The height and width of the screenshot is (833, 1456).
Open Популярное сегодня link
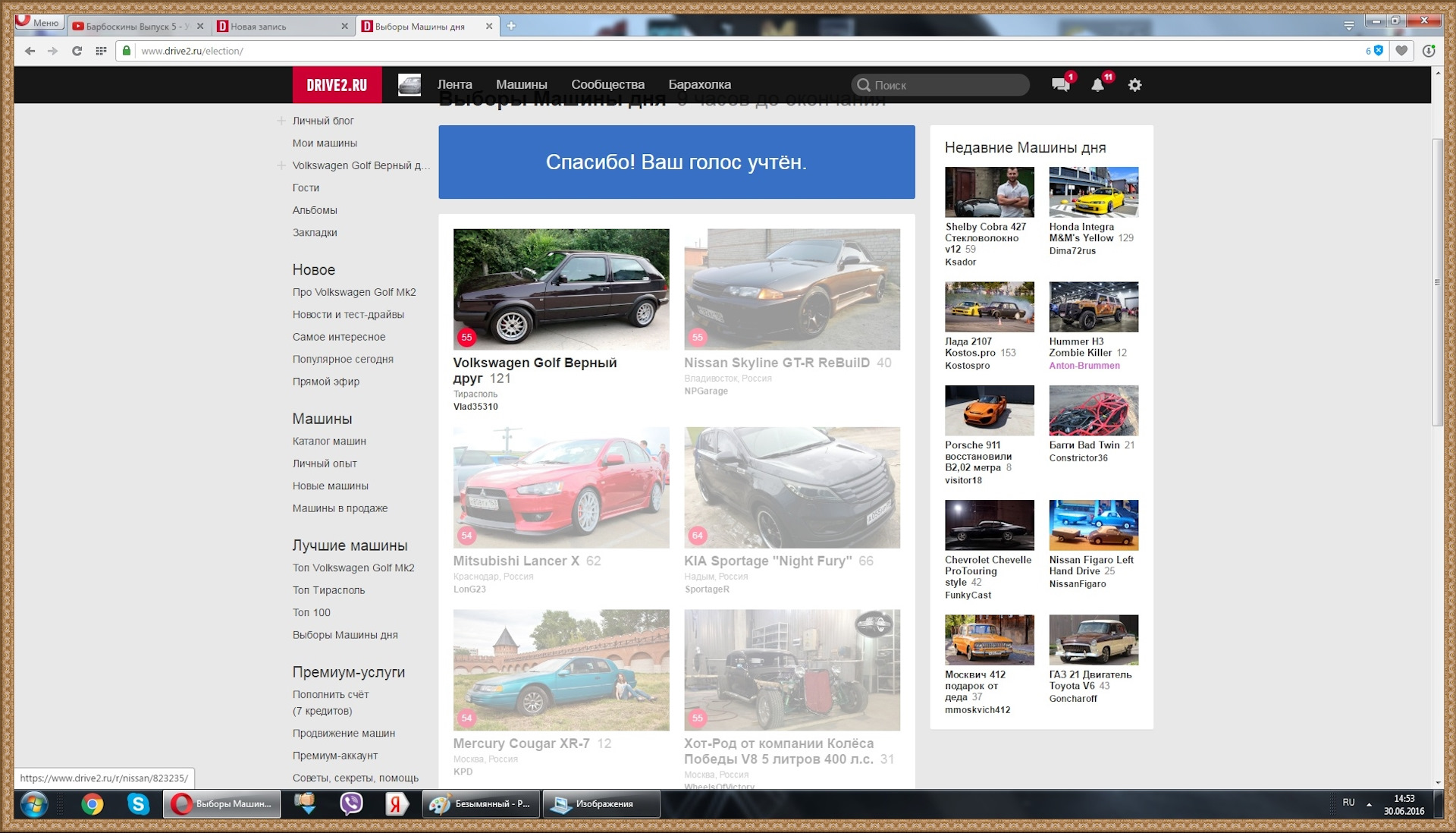coord(343,360)
